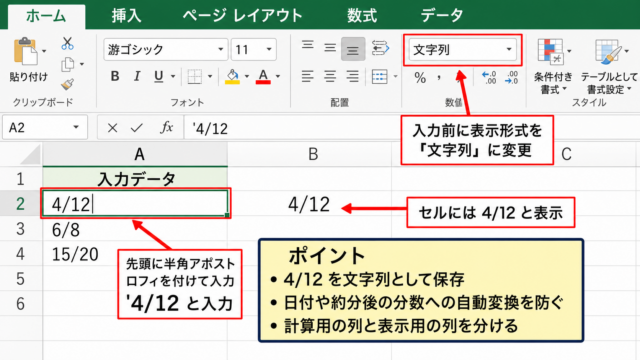Open the 数式 tab

click(362, 16)
